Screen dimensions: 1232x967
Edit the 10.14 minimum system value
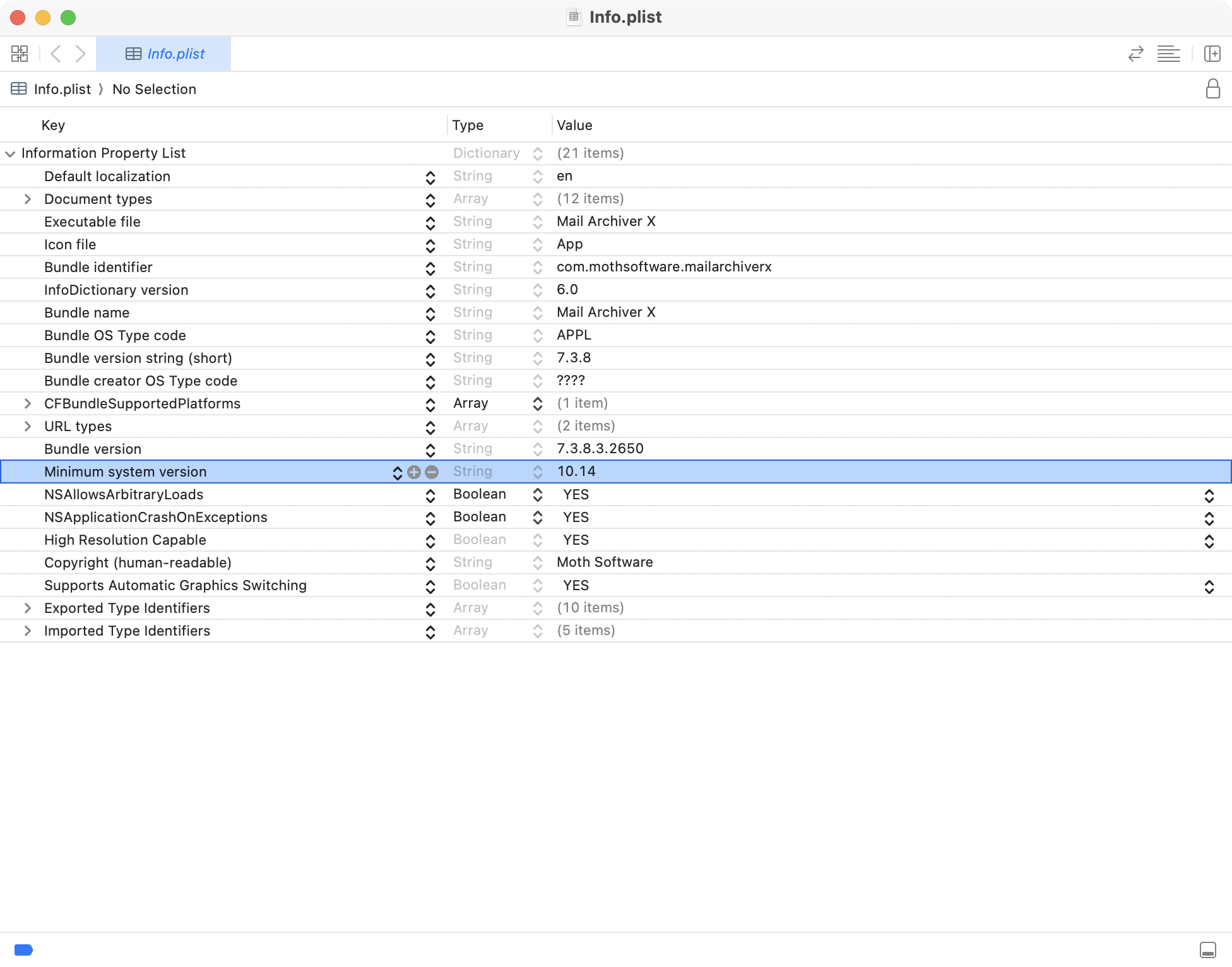576,472
